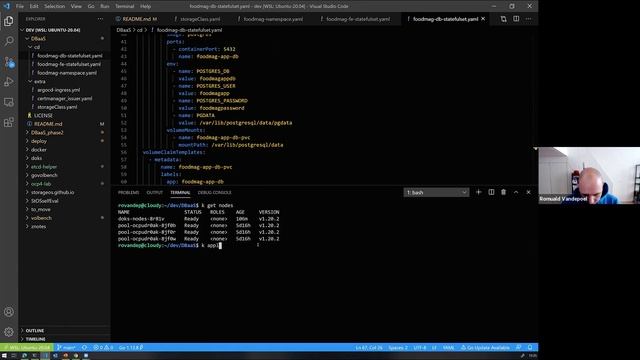Open the Search view in activity bar

[9, 41]
